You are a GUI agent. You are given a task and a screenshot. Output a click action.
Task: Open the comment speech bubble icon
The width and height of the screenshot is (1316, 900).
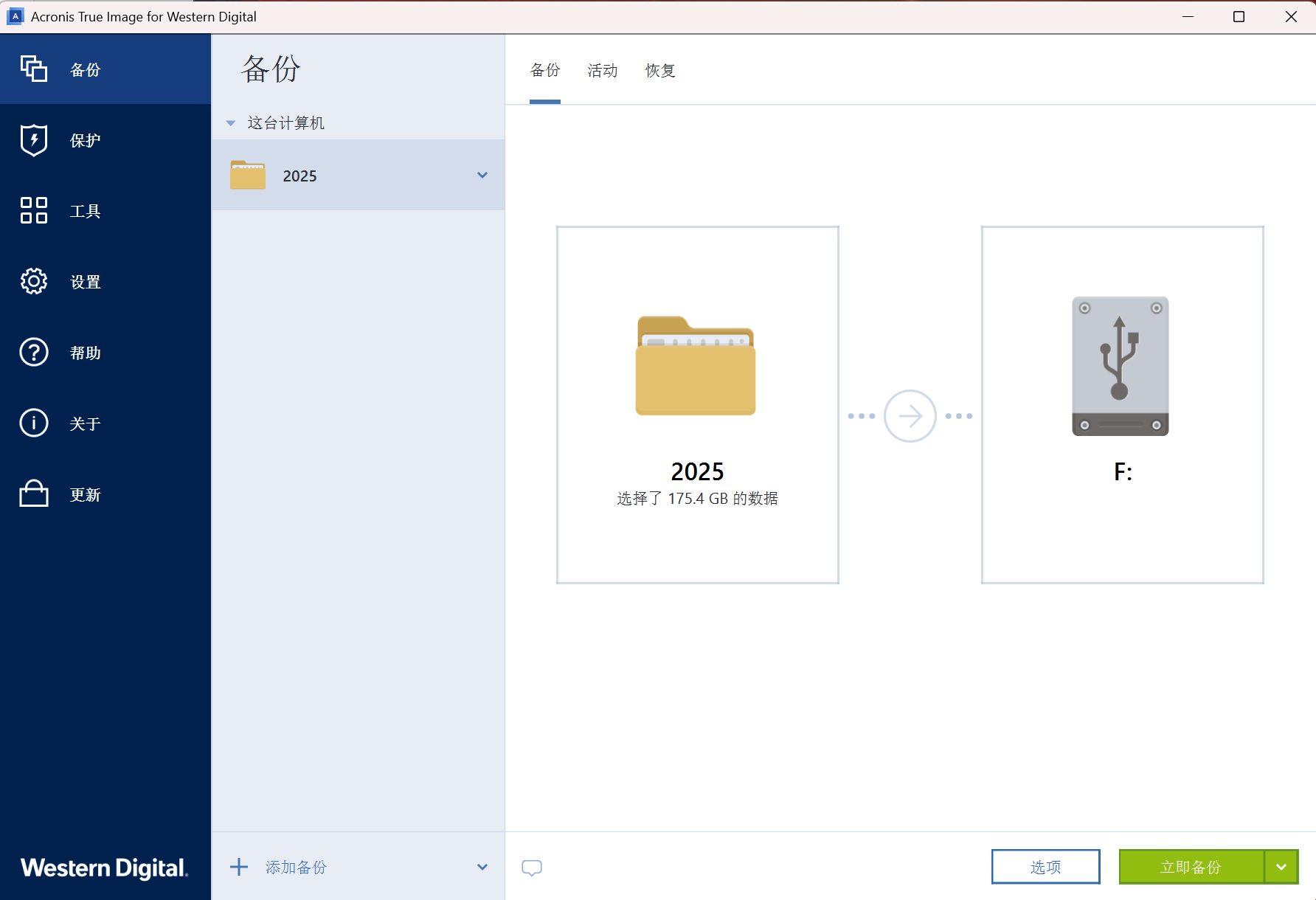(x=532, y=868)
